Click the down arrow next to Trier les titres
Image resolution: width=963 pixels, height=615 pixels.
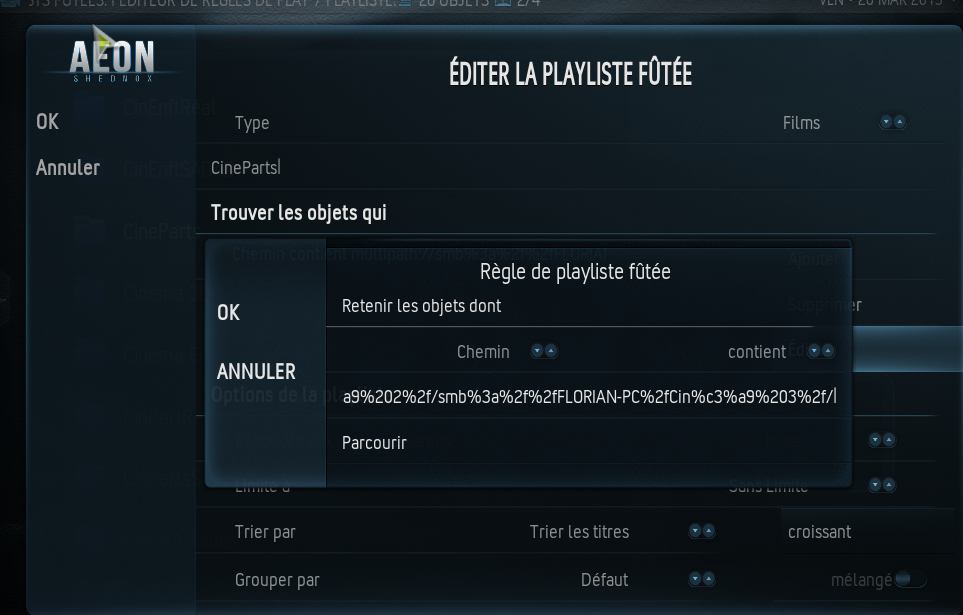coord(695,531)
